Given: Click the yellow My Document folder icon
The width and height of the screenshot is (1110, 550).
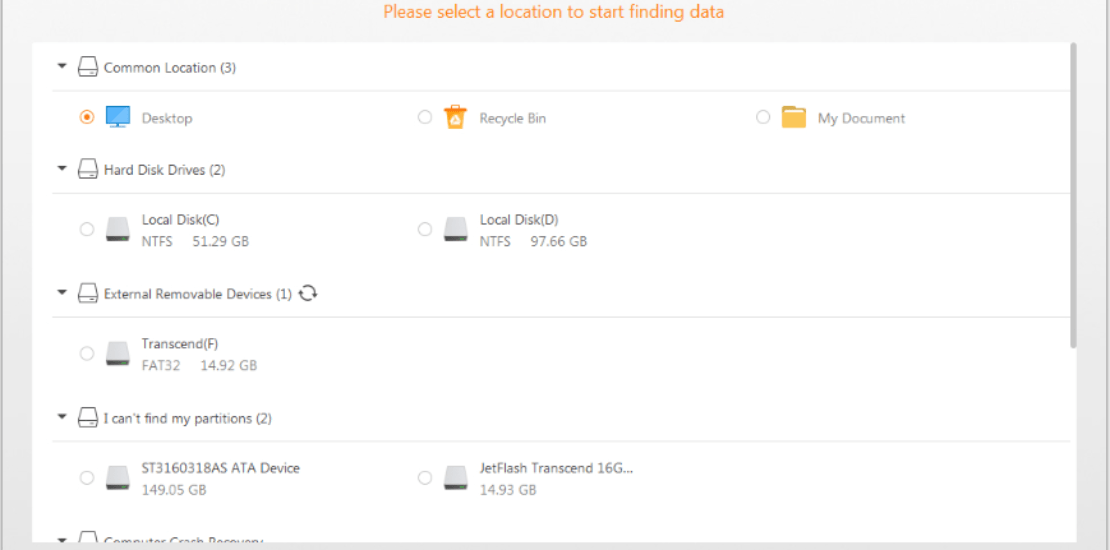Looking at the screenshot, I should [x=794, y=118].
